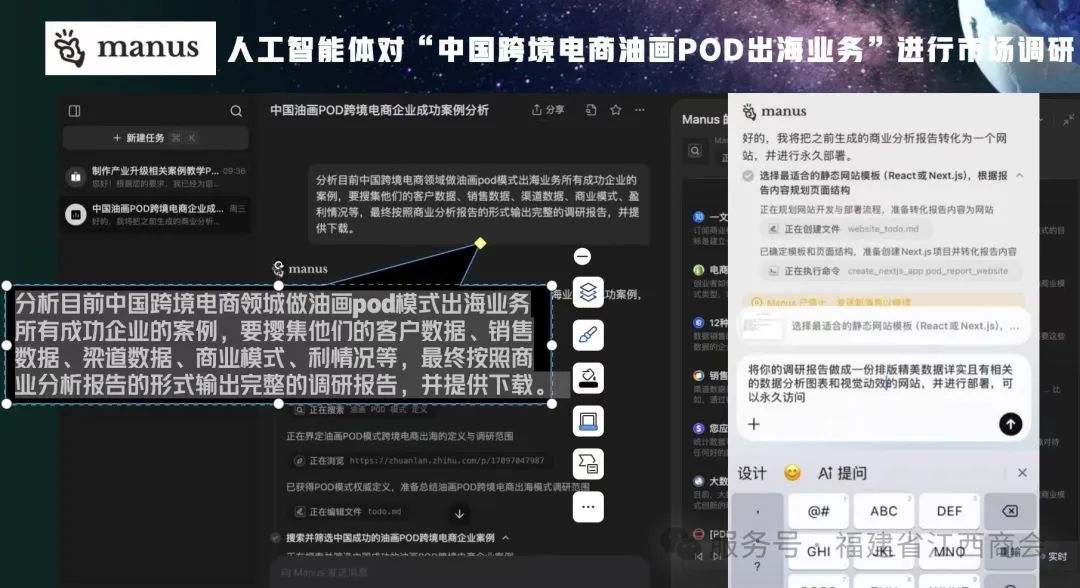This screenshot has height=588, width=1080.
Task: Click the search icon in the task sidebar
Action: [x=236, y=111]
